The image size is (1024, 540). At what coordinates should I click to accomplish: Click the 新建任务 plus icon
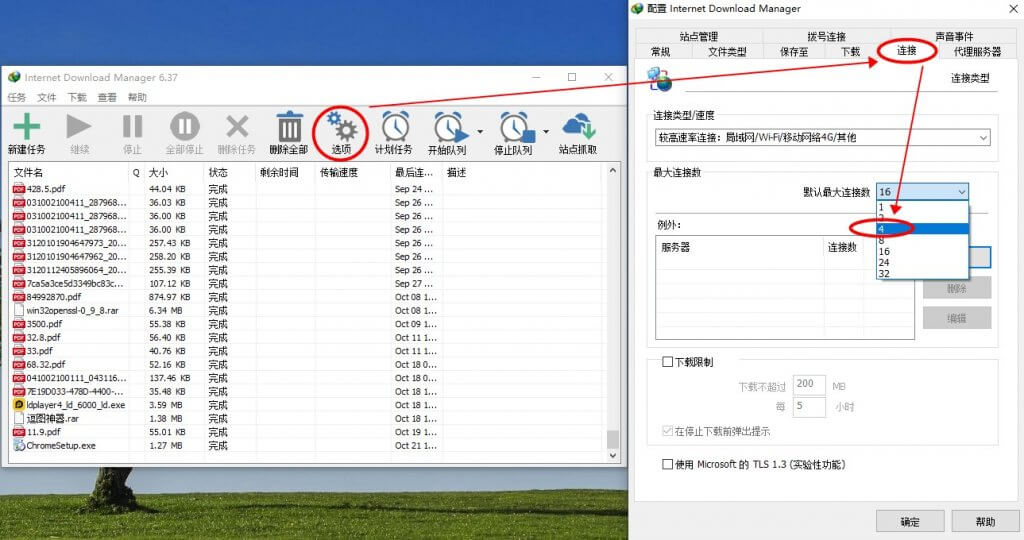click(27, 127)
